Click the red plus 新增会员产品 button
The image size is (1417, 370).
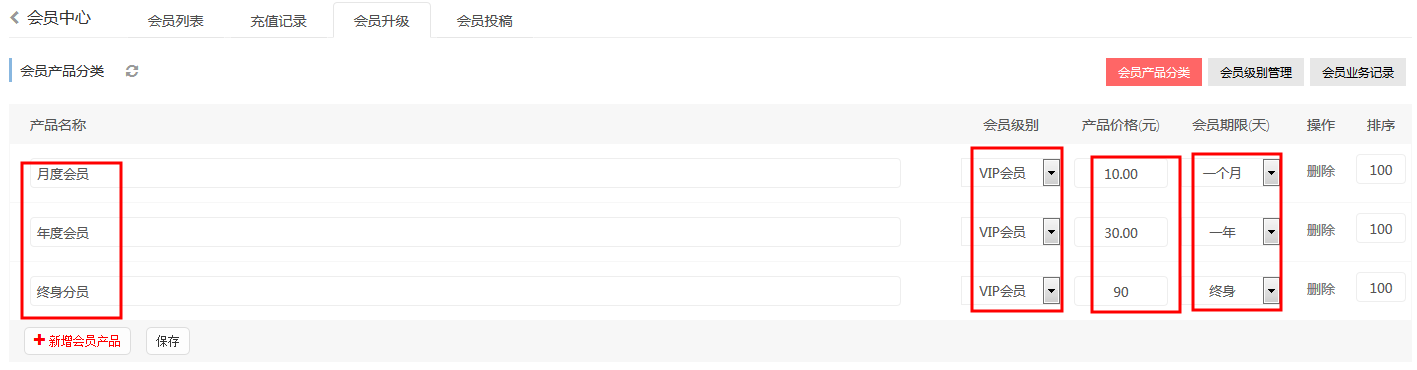77,341
